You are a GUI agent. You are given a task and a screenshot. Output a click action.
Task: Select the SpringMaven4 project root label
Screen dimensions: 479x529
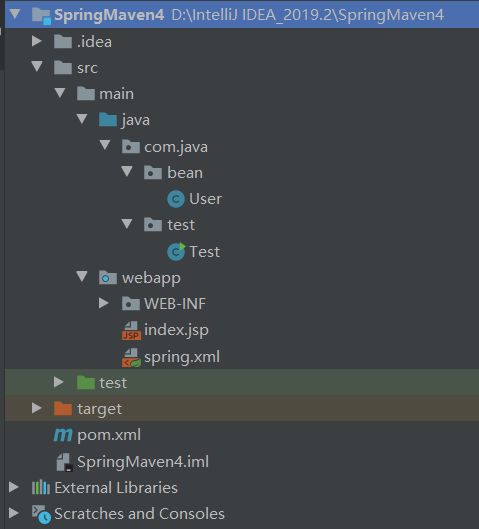click(x=109, y=15)
